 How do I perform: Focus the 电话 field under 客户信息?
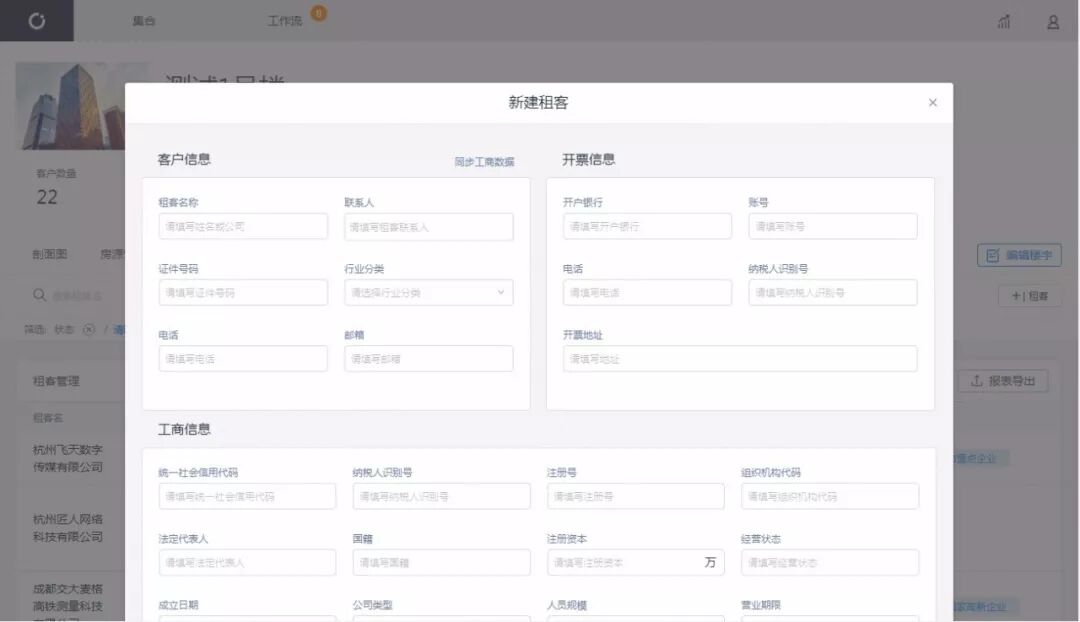(243, 359)
